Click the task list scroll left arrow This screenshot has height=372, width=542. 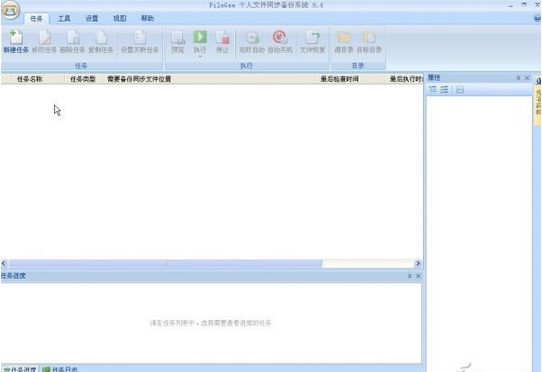coord(4,263)
